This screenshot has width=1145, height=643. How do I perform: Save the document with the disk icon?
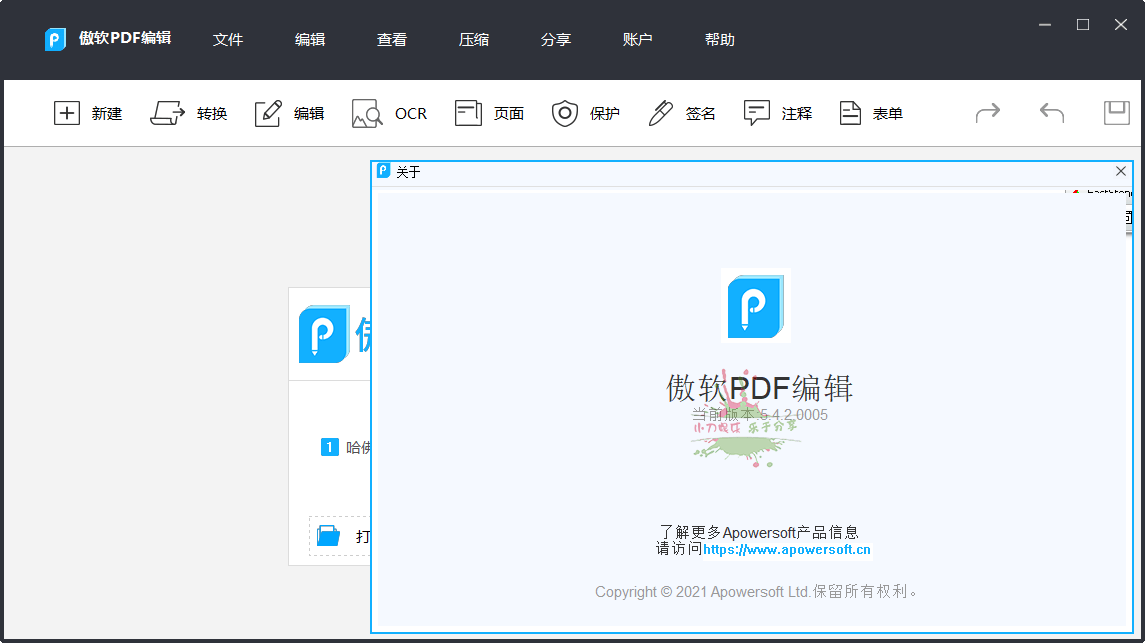(x=1116, y=113)
